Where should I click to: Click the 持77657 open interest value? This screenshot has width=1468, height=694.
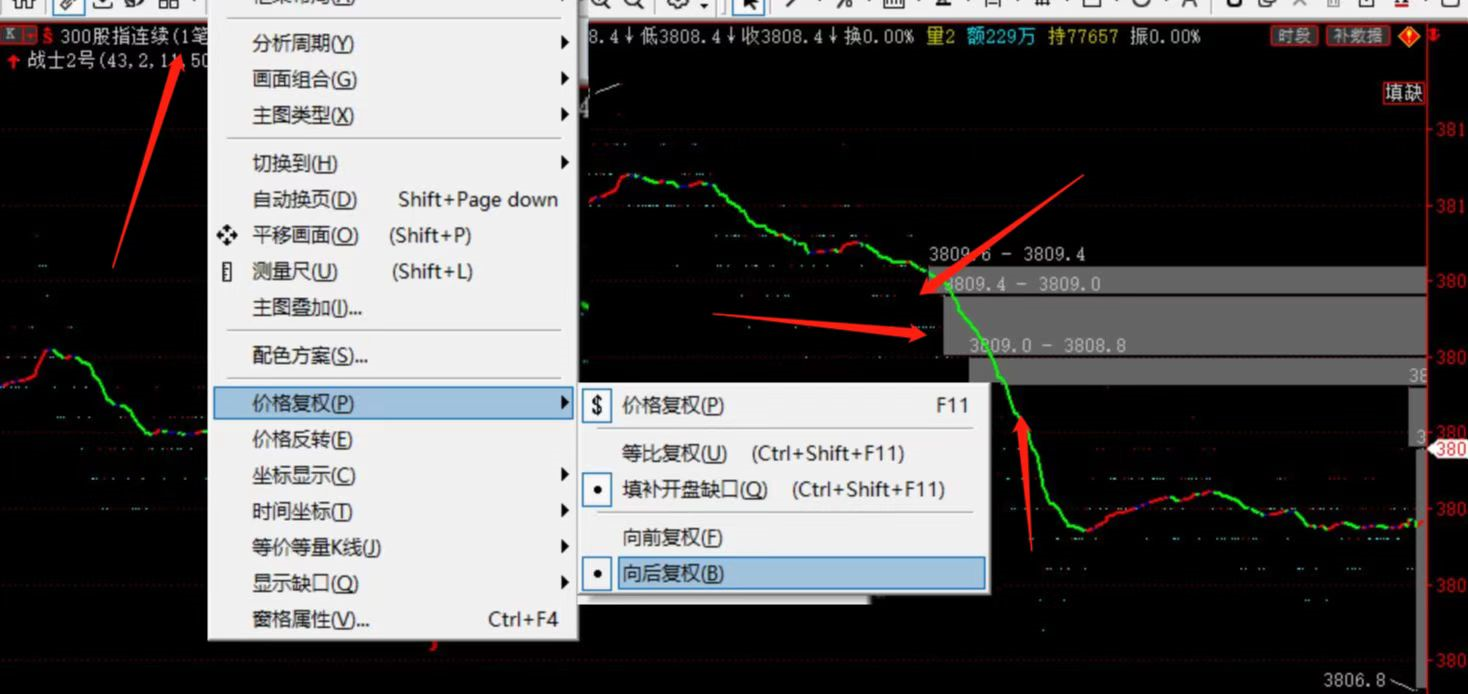[x=1082, y=36]
